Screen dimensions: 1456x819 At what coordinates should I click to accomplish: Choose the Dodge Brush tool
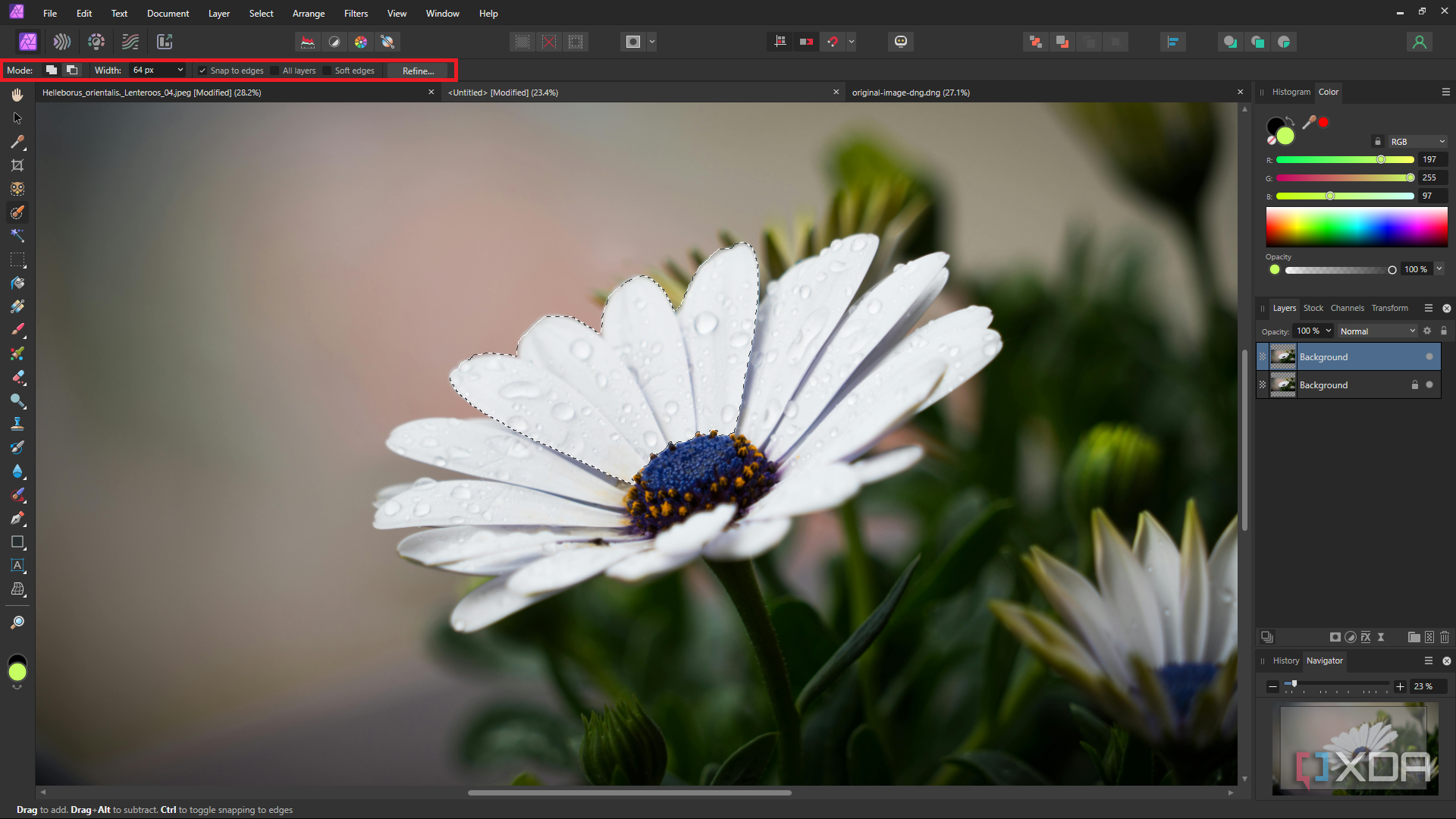(17, 400)
